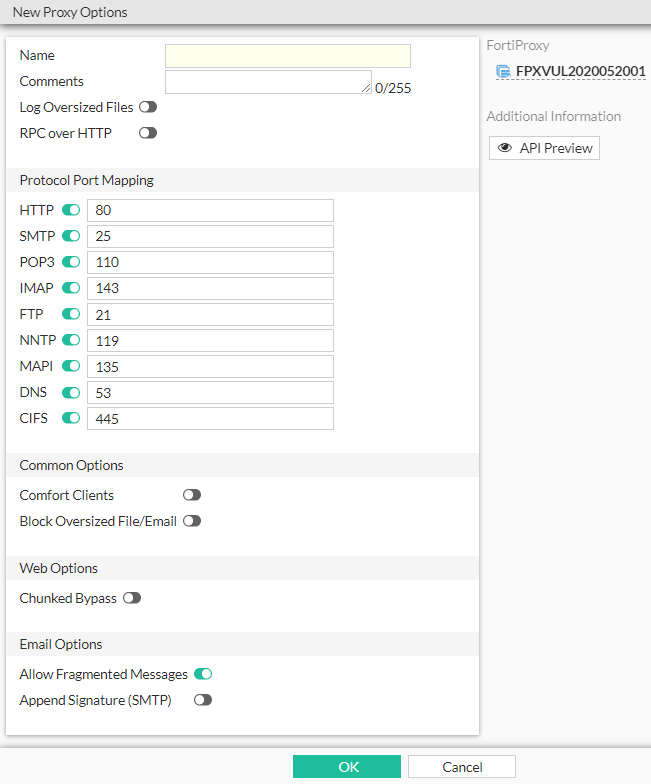Click OK to save proxy options
Screen dimensions: 651x784
[x=347, y=767]
